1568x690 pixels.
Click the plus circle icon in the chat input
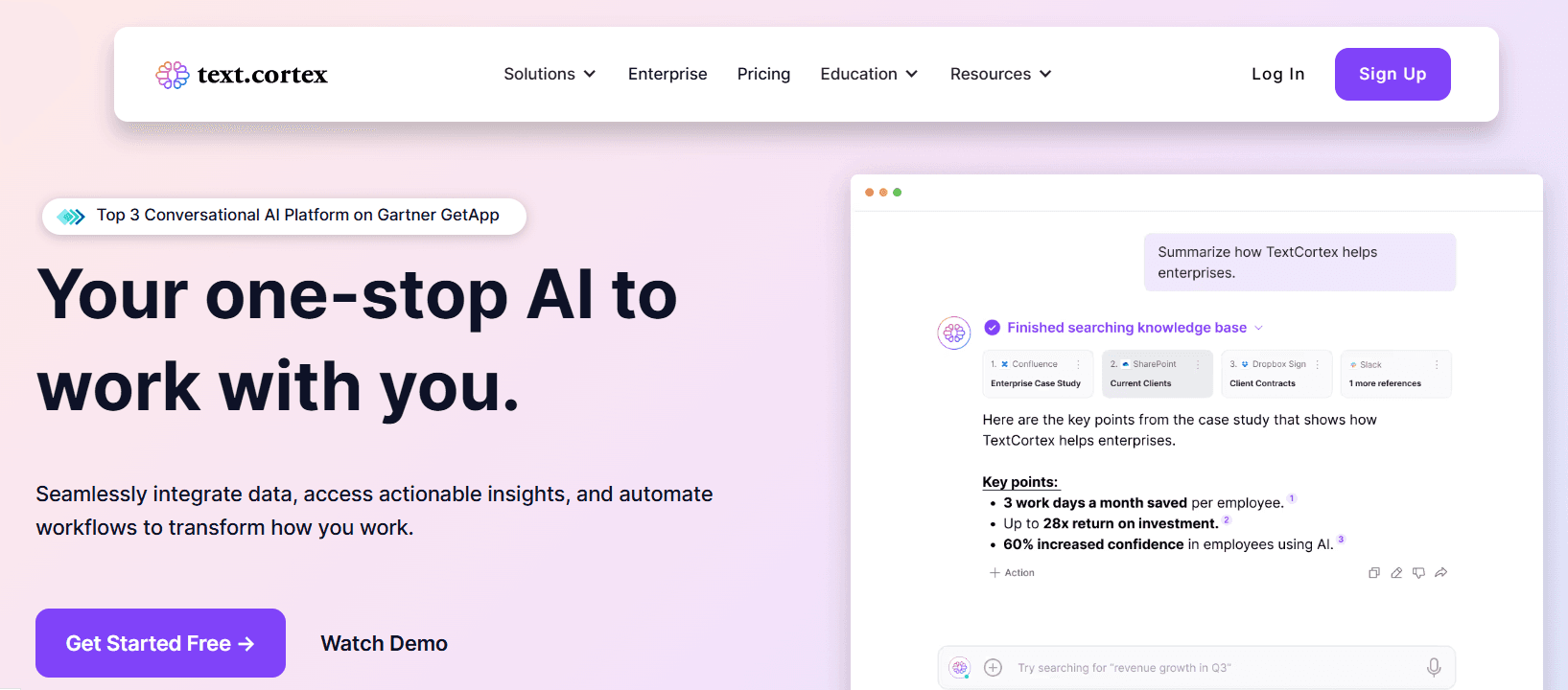coord(994,667)
